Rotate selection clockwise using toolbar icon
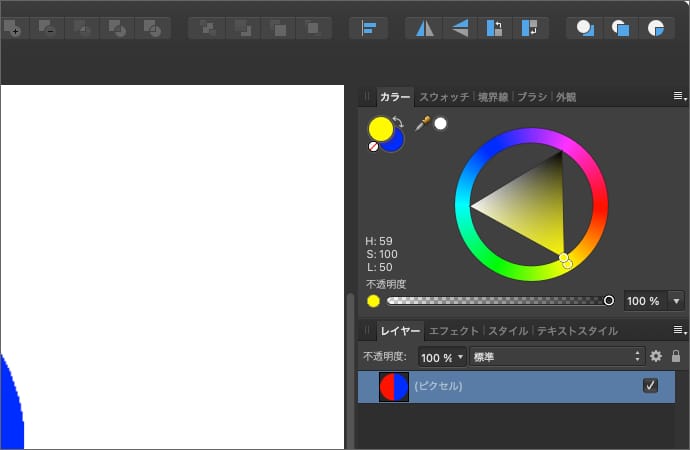 [530, 28]
